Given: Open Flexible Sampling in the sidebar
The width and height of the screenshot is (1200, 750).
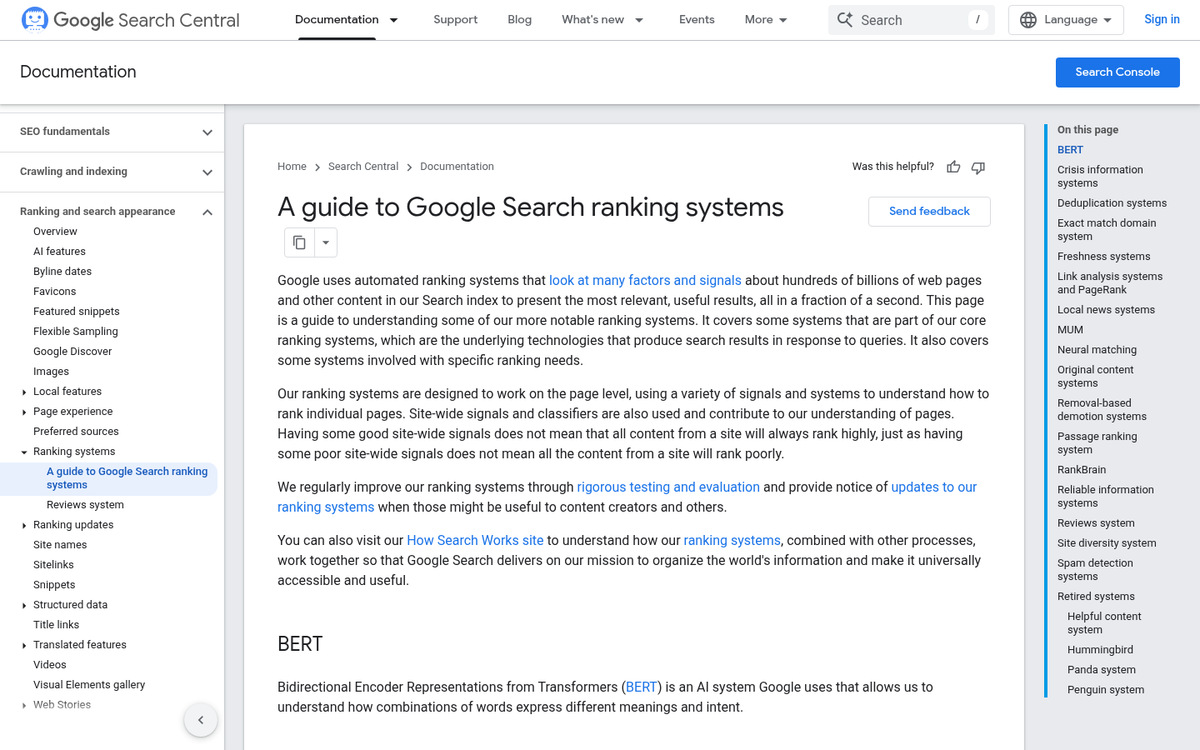Looking at the screenshot, I should click(x=75, y=331).
